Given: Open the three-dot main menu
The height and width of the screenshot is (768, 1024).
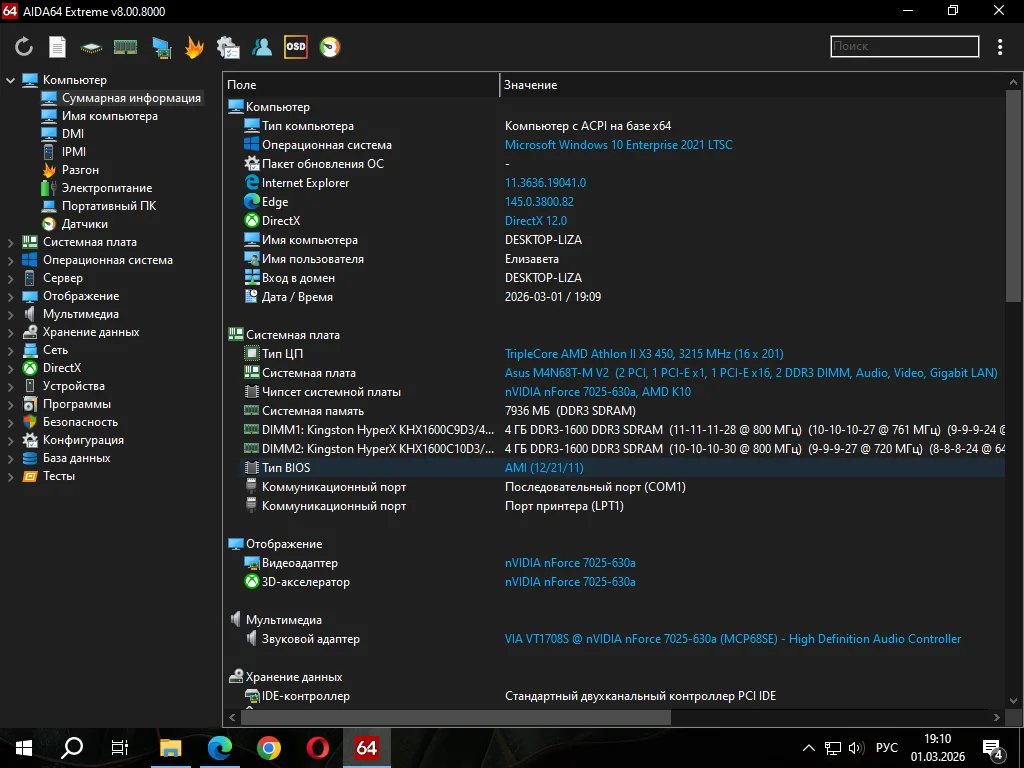Looking at the screenshot, I should pyautogui.click(x=1000, y=47).
